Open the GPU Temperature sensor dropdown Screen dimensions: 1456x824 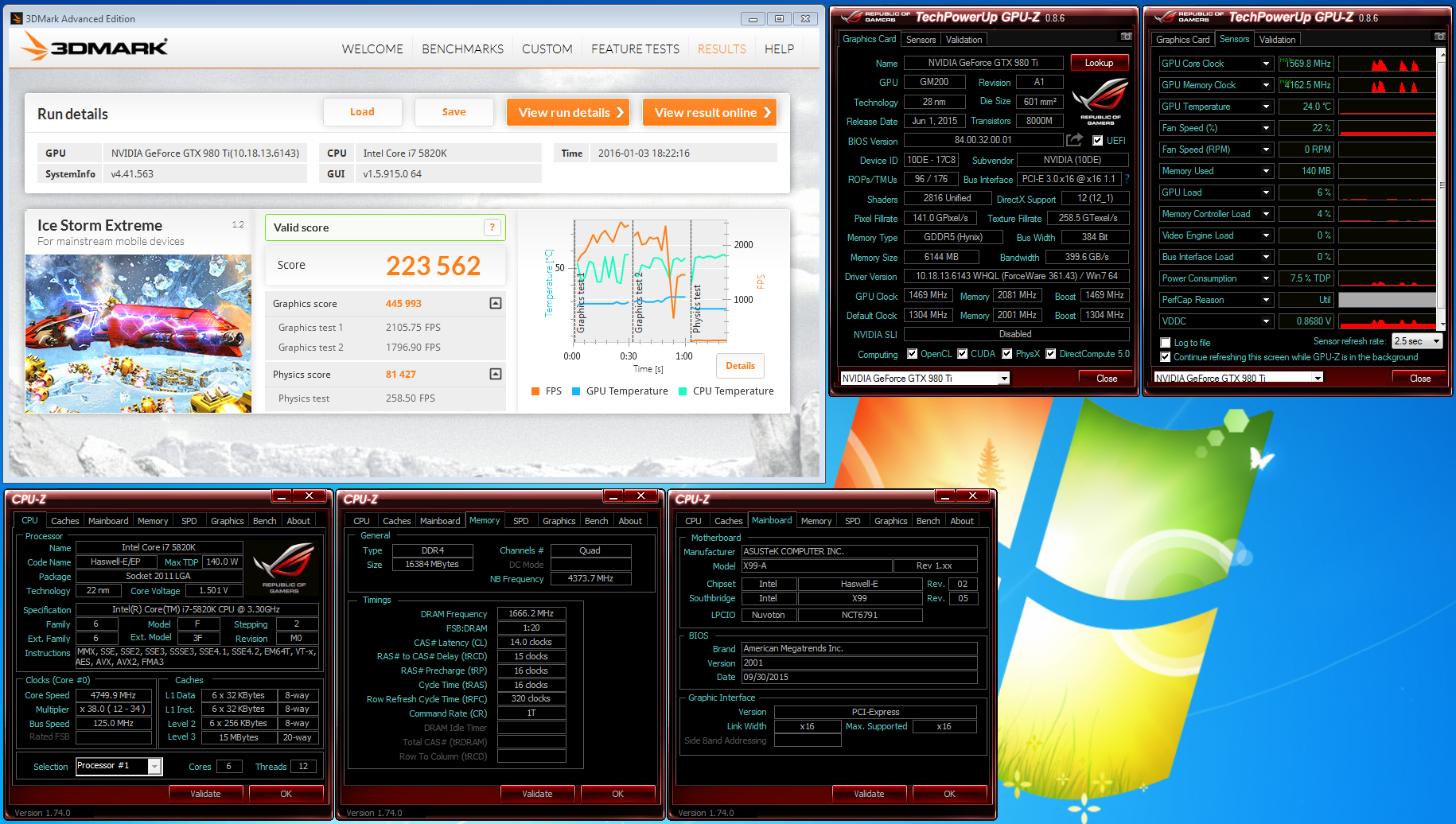tap(1266, 107)
